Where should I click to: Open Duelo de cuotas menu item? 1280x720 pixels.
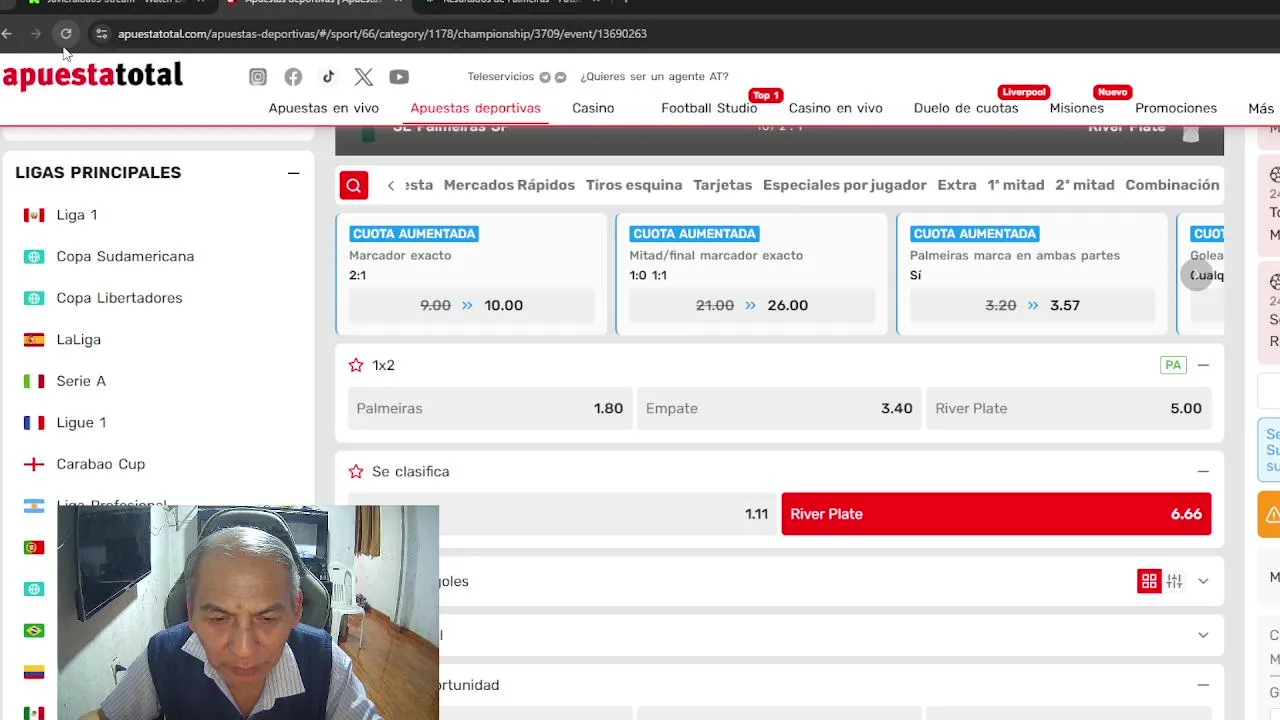[966, 108]
